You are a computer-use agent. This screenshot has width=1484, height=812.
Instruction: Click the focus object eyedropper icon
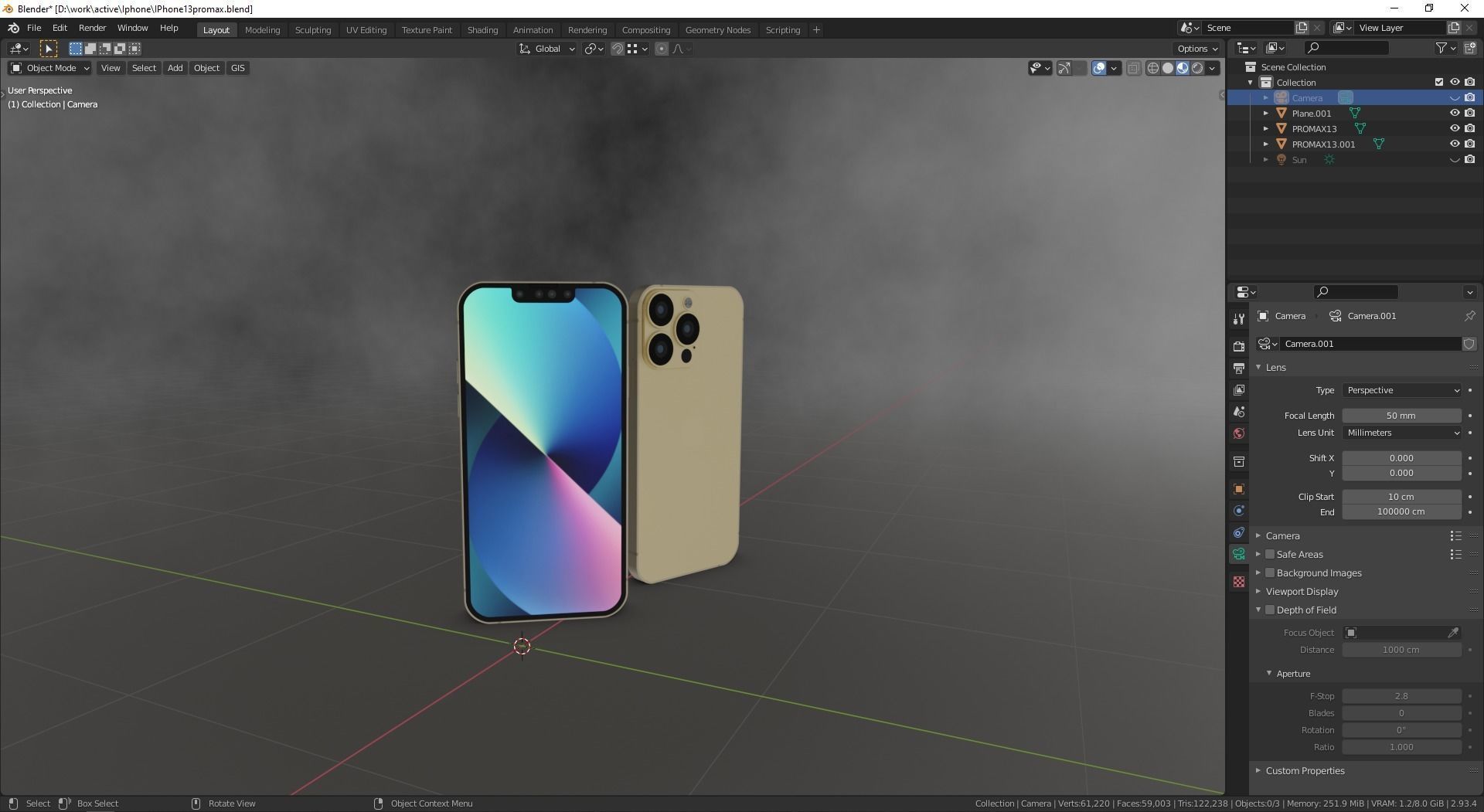[1453, 633]
